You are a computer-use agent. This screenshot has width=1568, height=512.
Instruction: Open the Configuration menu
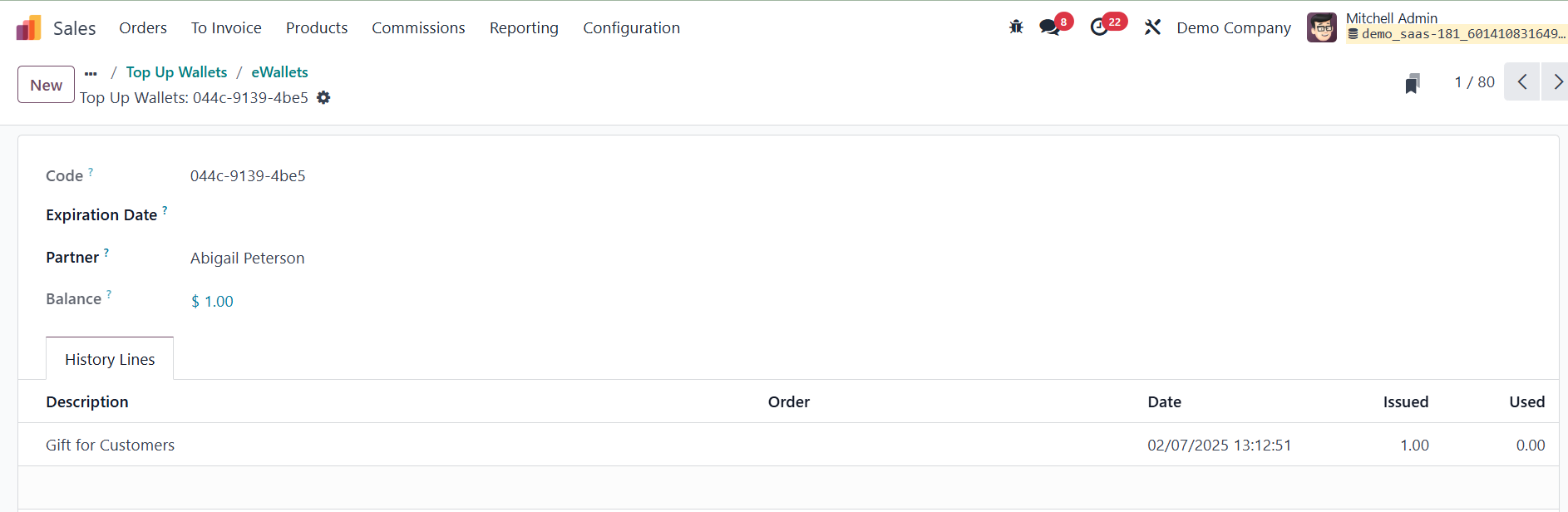pos(631,28)
